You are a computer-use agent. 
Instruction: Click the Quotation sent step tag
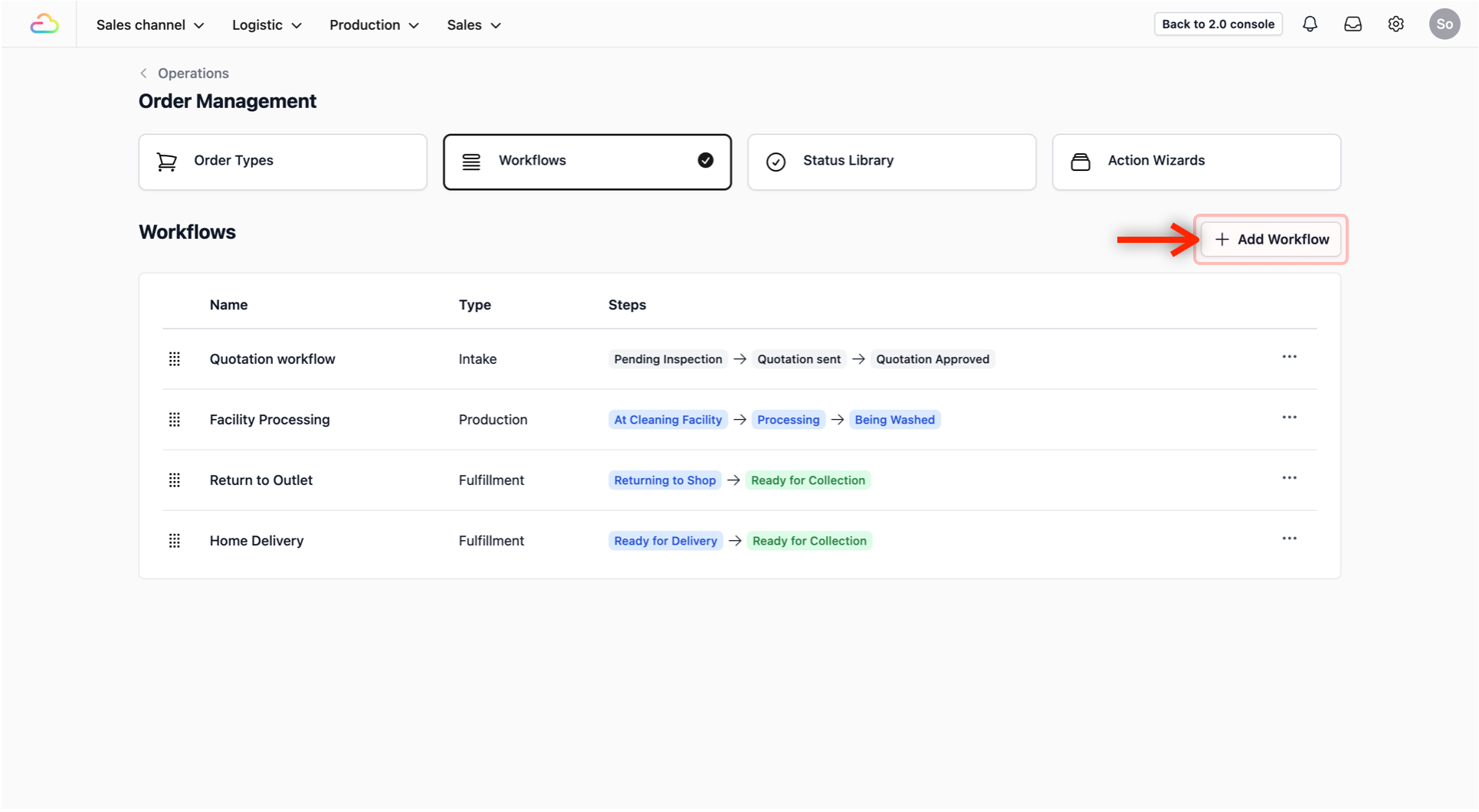[799, 359]
